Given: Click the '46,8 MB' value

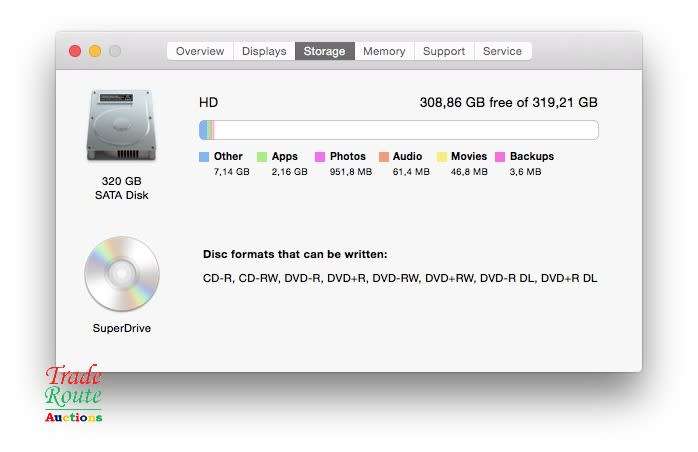Looking at the screenshot, I should coord(469,172).
